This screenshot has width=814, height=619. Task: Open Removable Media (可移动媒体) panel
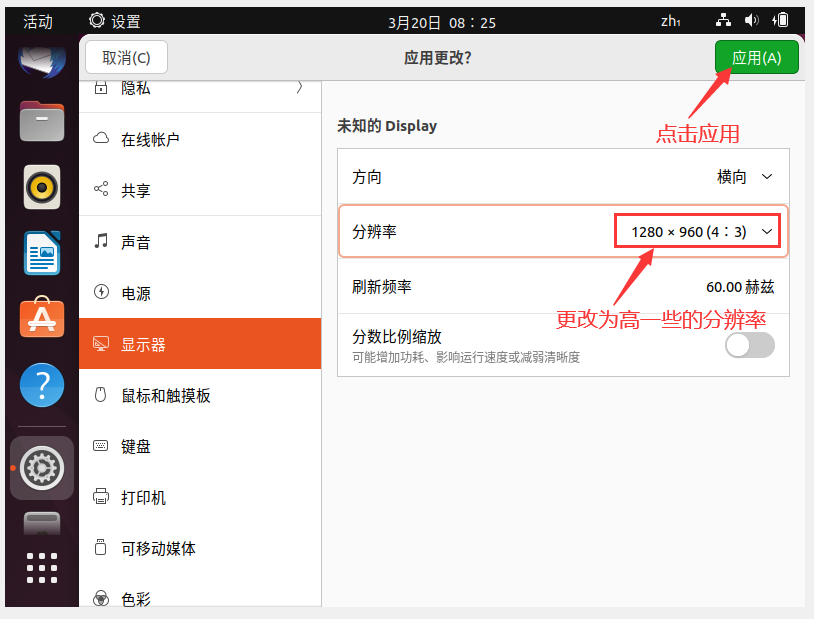point(200,548)
